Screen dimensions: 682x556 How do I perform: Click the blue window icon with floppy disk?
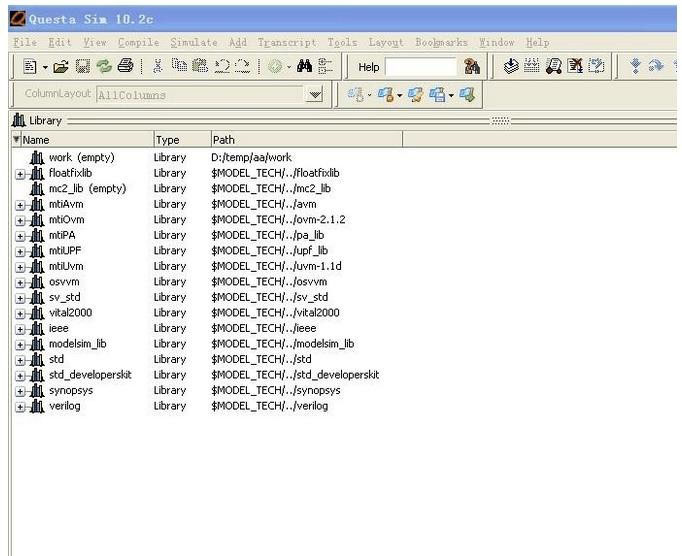pos(437,94)
